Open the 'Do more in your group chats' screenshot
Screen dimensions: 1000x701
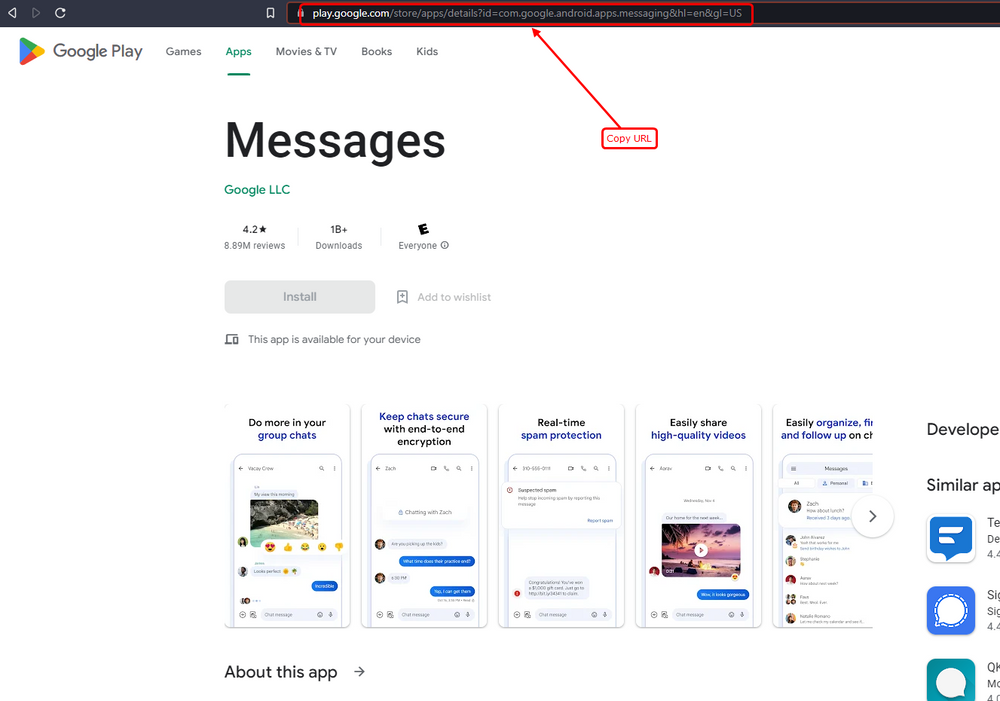tap(287, 515)
